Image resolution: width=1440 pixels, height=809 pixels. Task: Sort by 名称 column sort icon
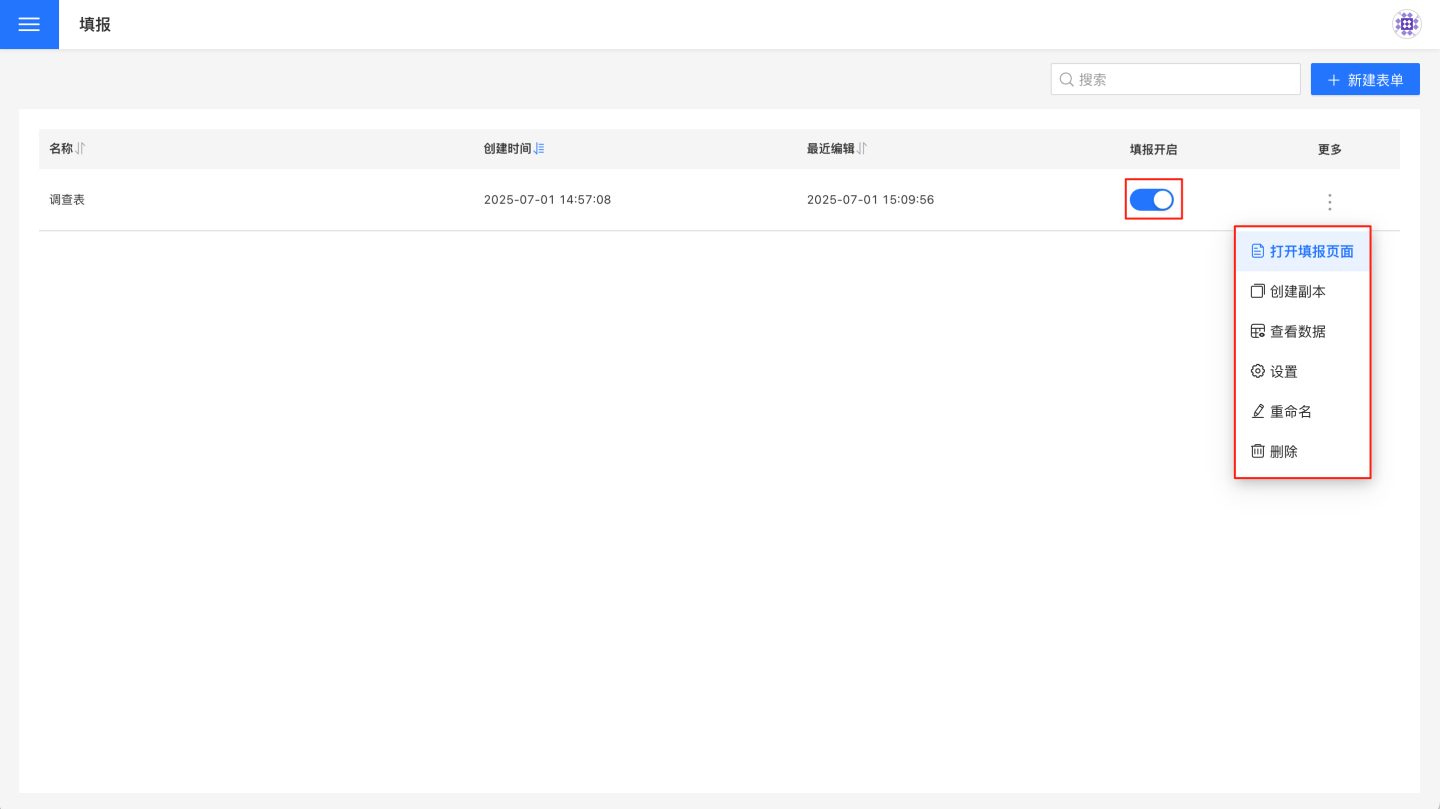(81, 149)
